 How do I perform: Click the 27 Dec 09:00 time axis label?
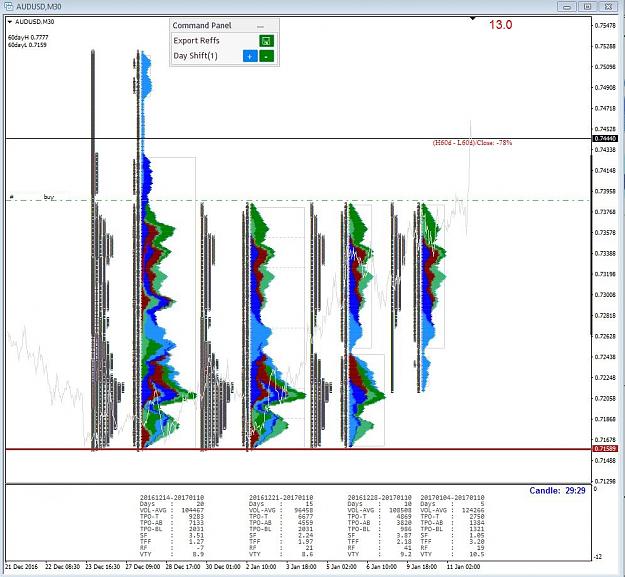coord(143,567)
